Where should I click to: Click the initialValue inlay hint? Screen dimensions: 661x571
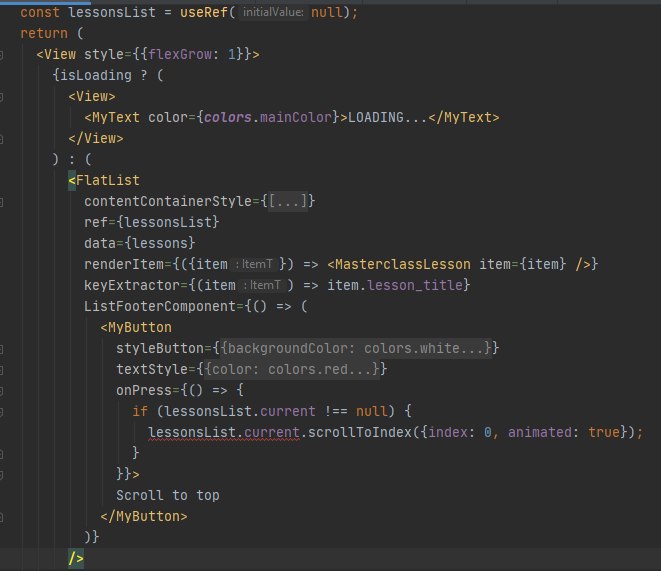pos(273,13)
